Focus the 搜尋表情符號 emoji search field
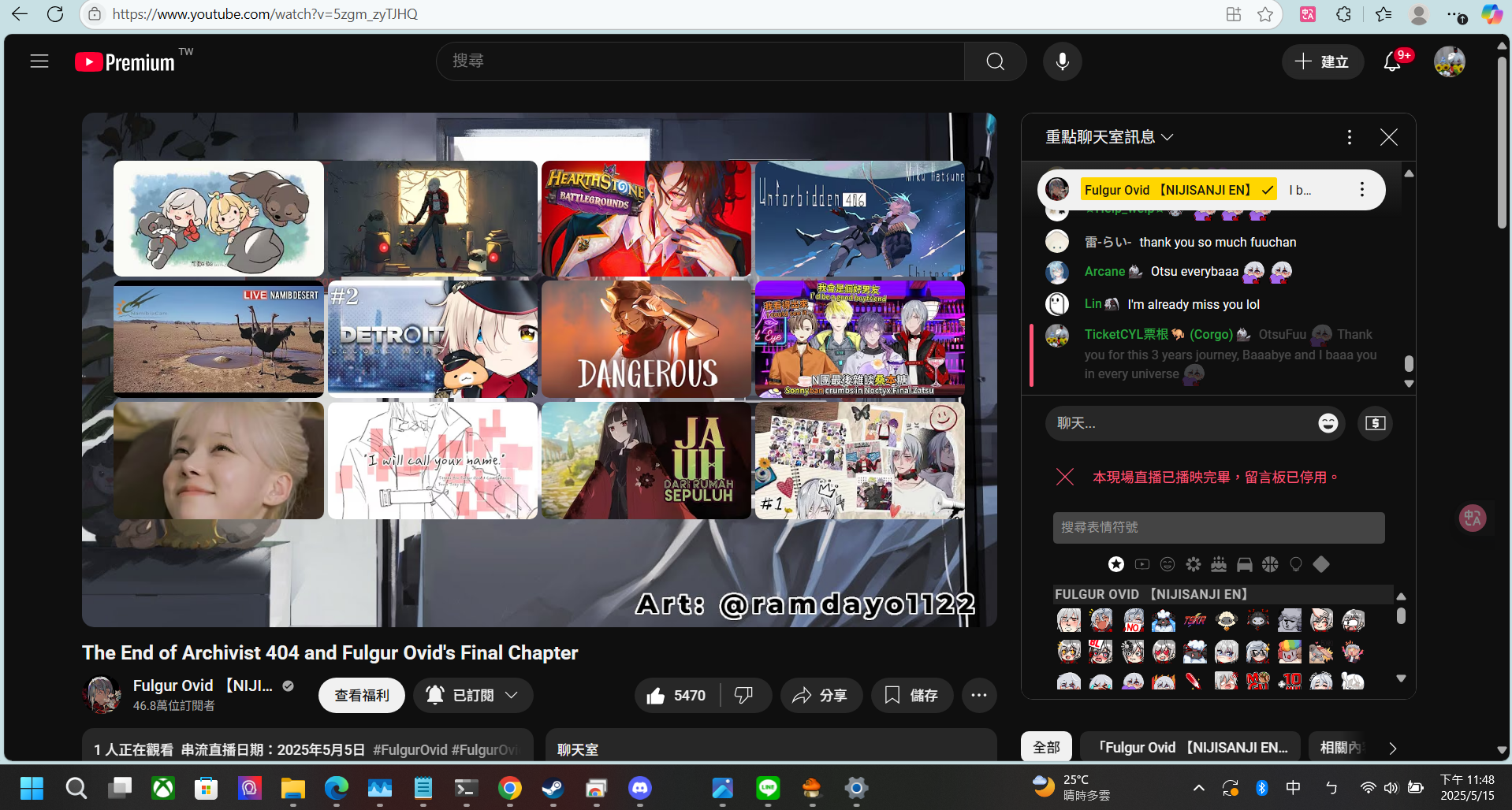Screen dimensions: 1512x810 click(1219, 527)
